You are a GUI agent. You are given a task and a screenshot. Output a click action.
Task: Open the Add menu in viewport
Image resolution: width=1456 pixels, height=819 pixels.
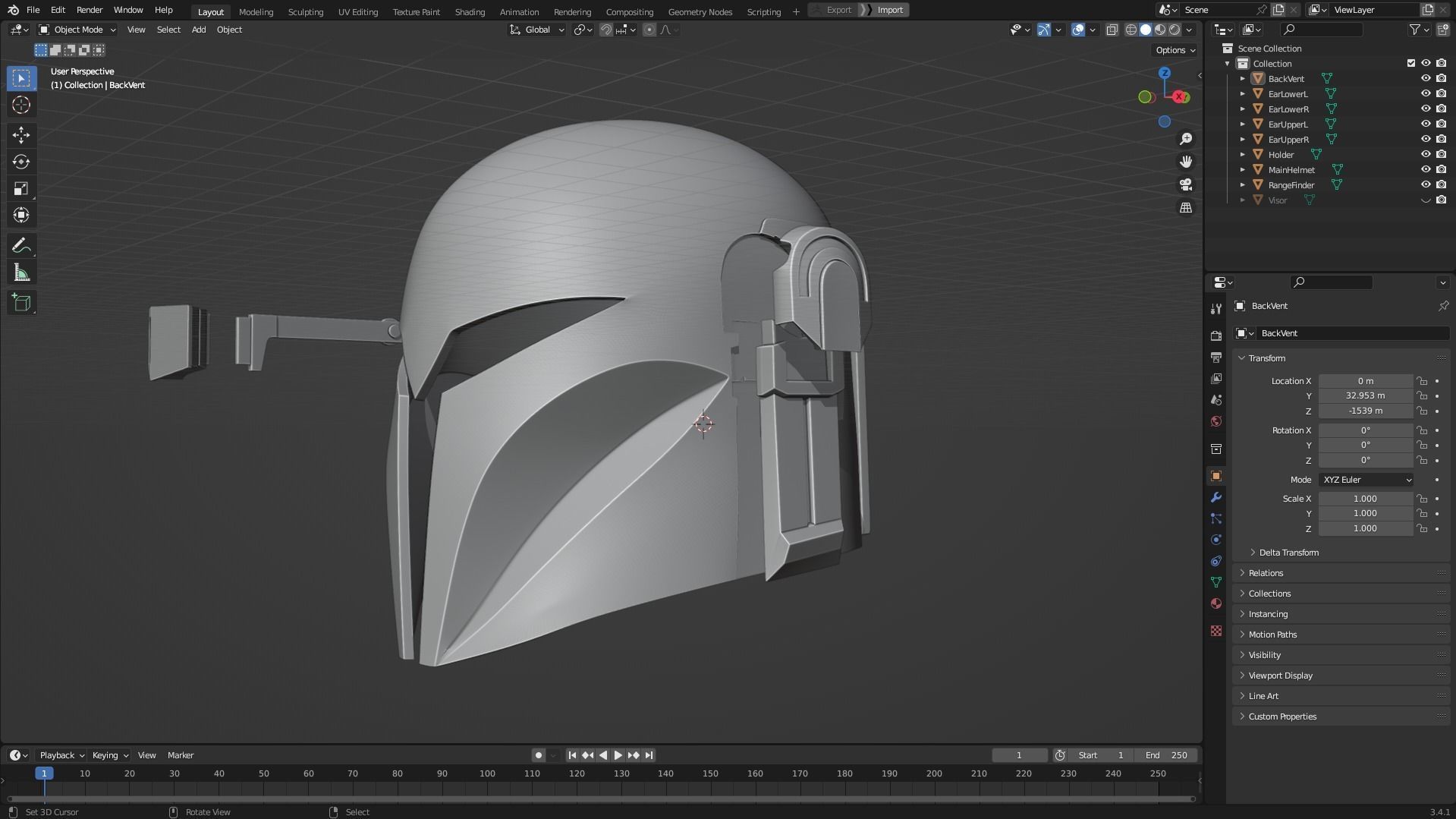coord(198,30)
